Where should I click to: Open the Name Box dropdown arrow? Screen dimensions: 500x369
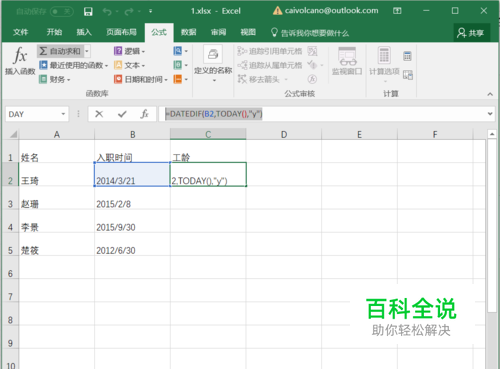(x=63, y=114)
